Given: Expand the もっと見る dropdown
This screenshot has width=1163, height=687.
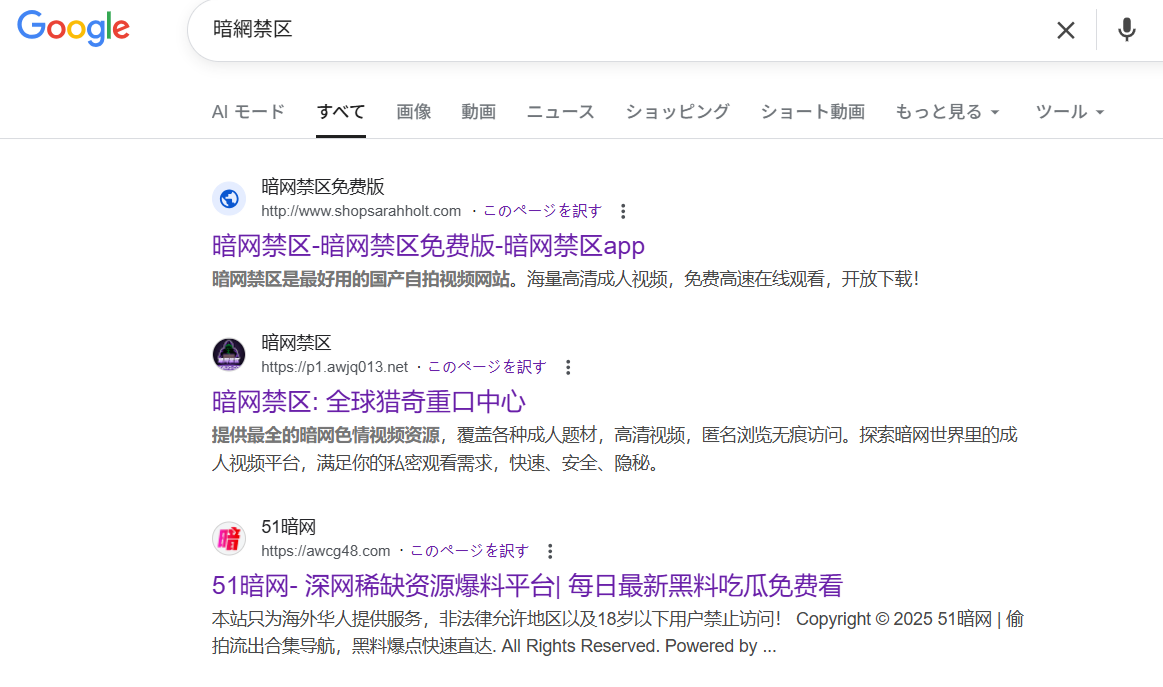Looking at the screenshot, I should click(946, 112).
